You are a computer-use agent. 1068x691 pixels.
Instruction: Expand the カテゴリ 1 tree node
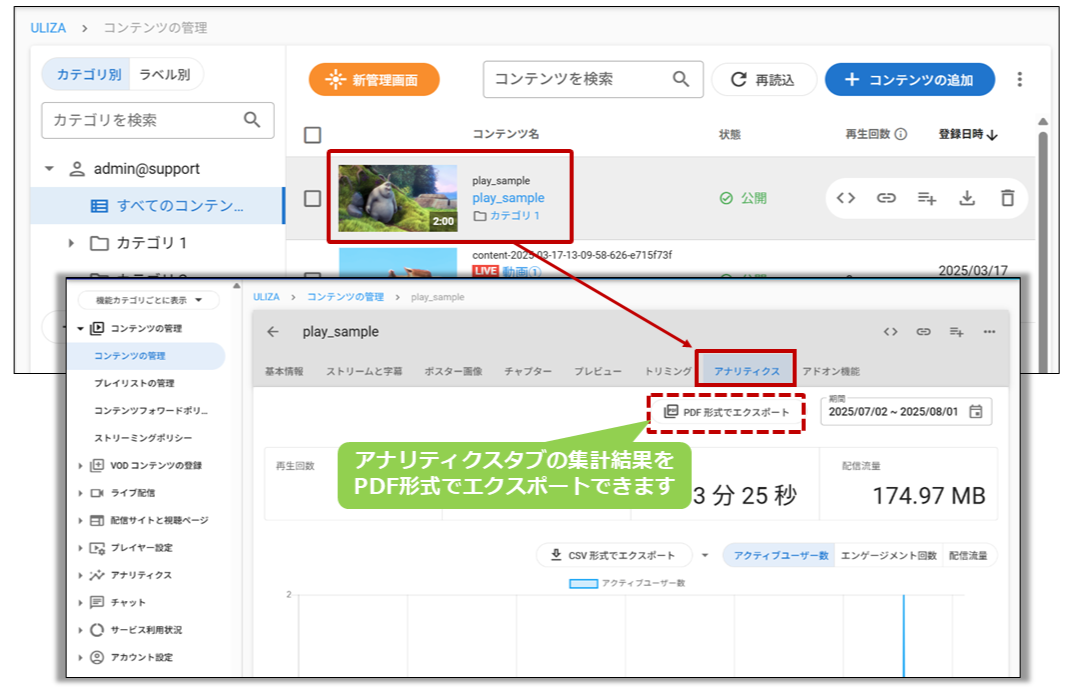click(71, 243)
